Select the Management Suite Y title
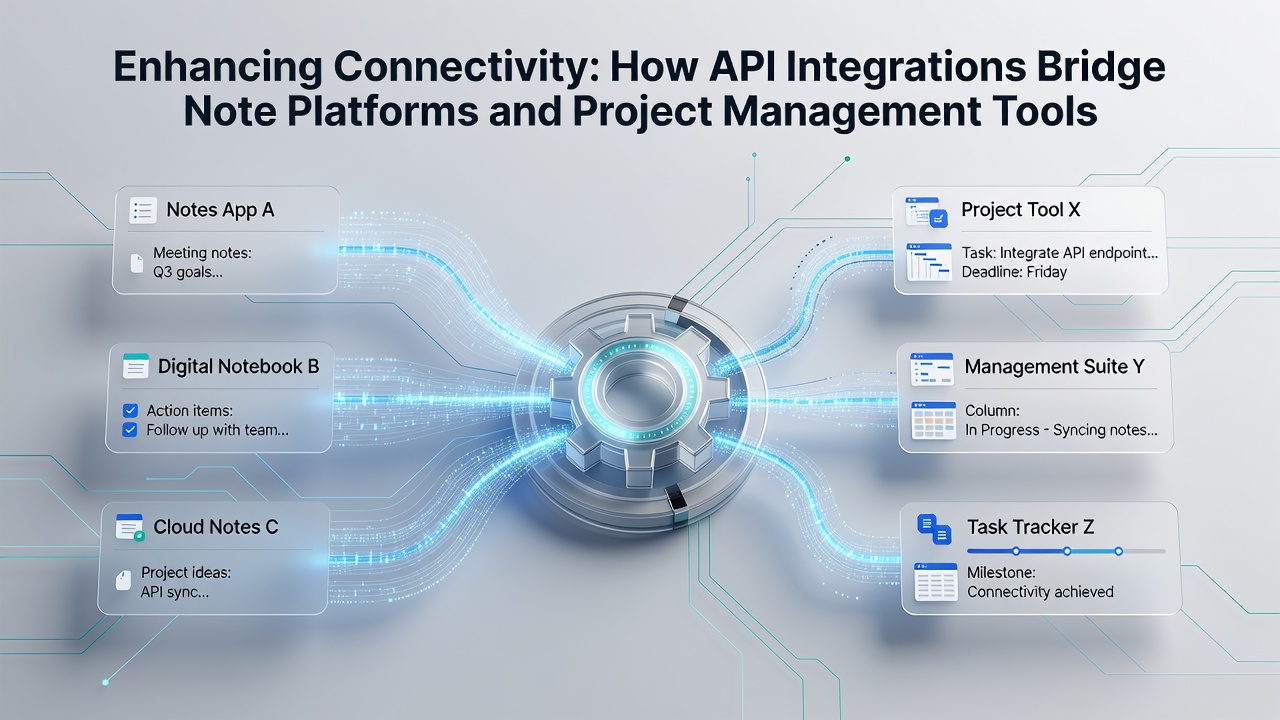Screen dimensions: 1280x720 coord(1054,367)
